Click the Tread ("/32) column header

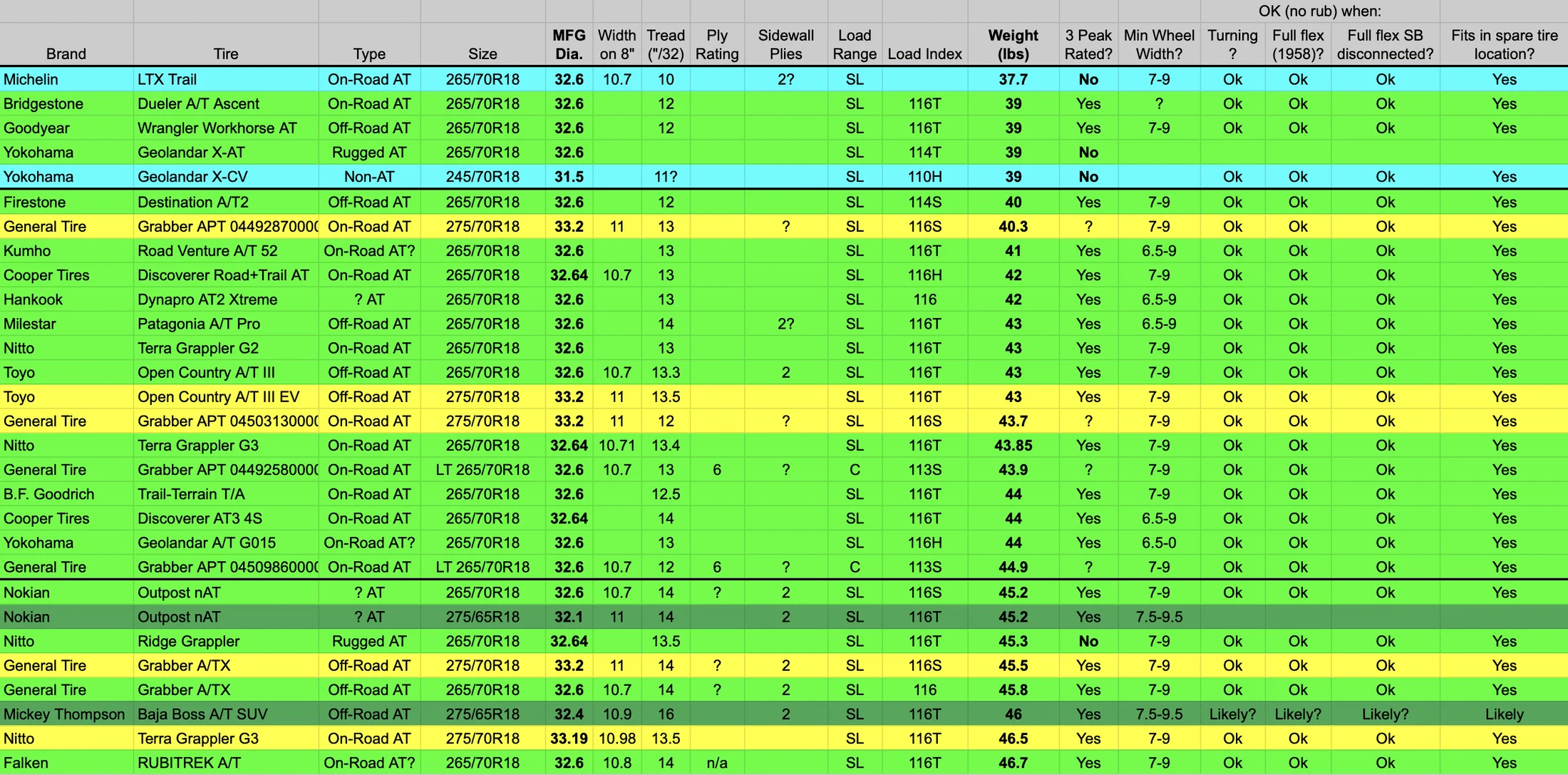(x=666, y=44)
